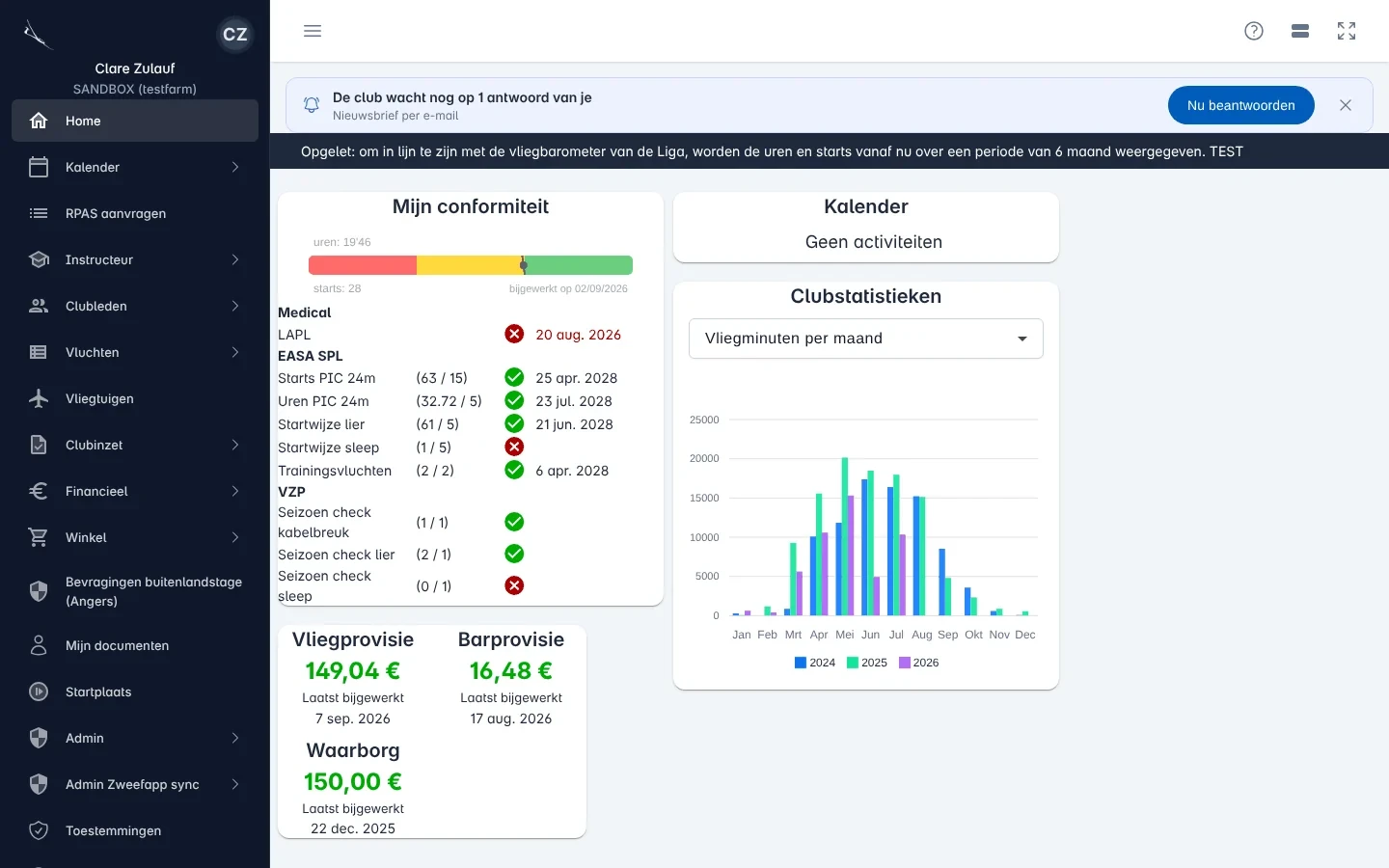Click the Financieel euro icon

pyautogui.click(x=39, y=491)
